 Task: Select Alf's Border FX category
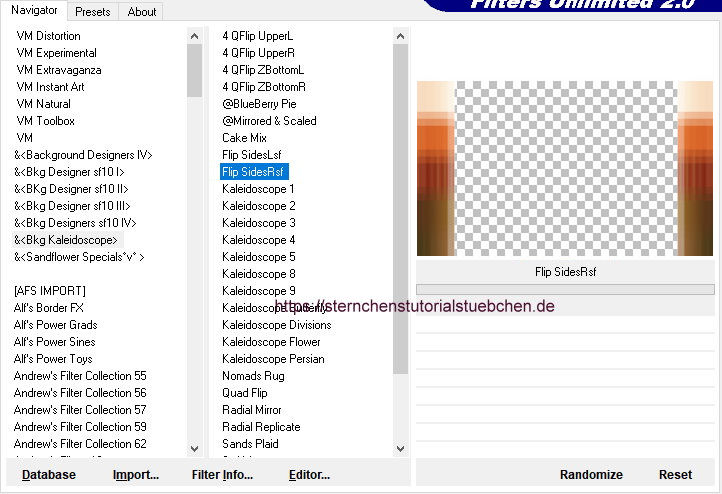click(x=48, y=308)
